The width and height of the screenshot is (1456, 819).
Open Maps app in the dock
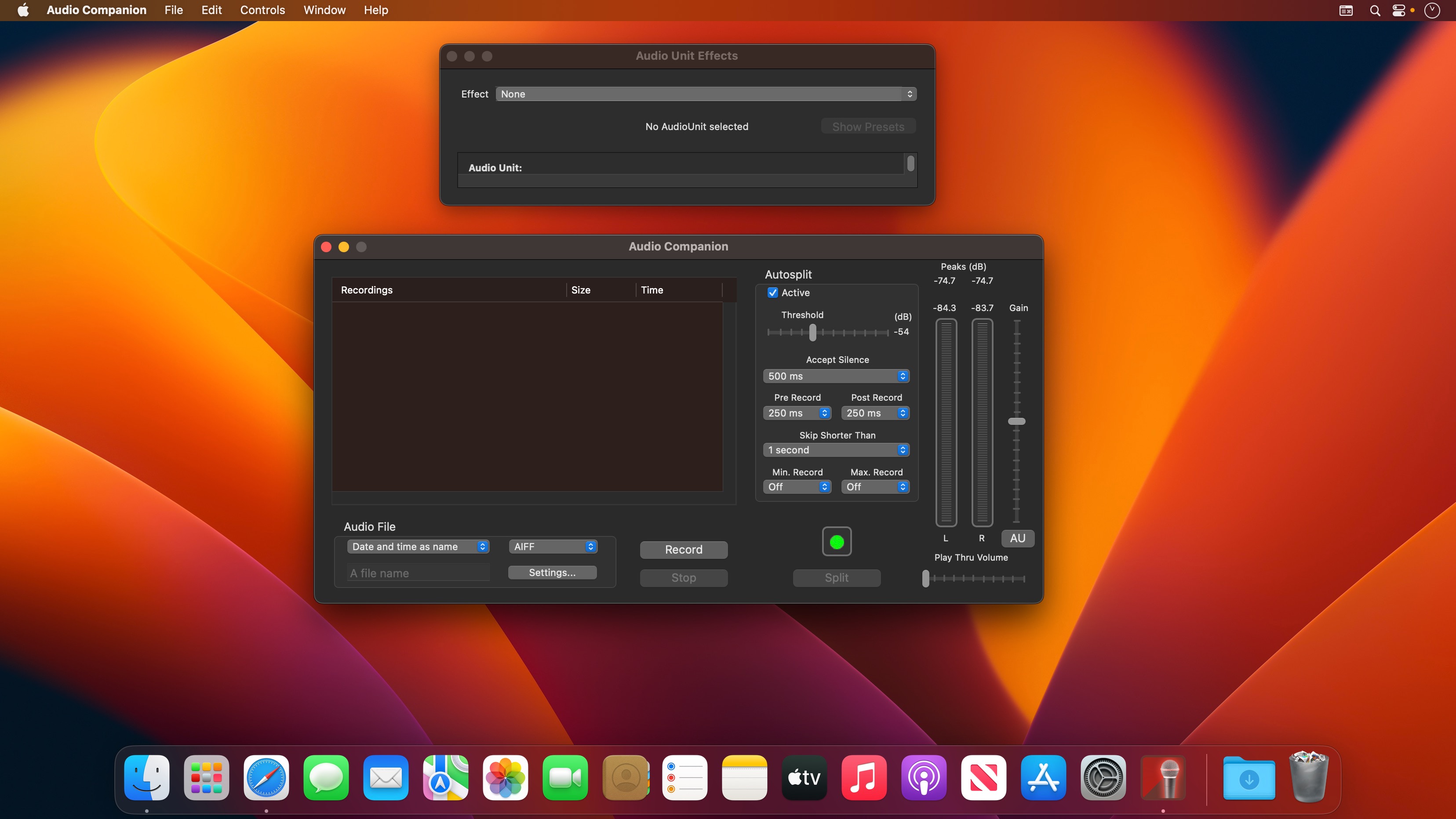pyautogui.click(x=446, y=778)
